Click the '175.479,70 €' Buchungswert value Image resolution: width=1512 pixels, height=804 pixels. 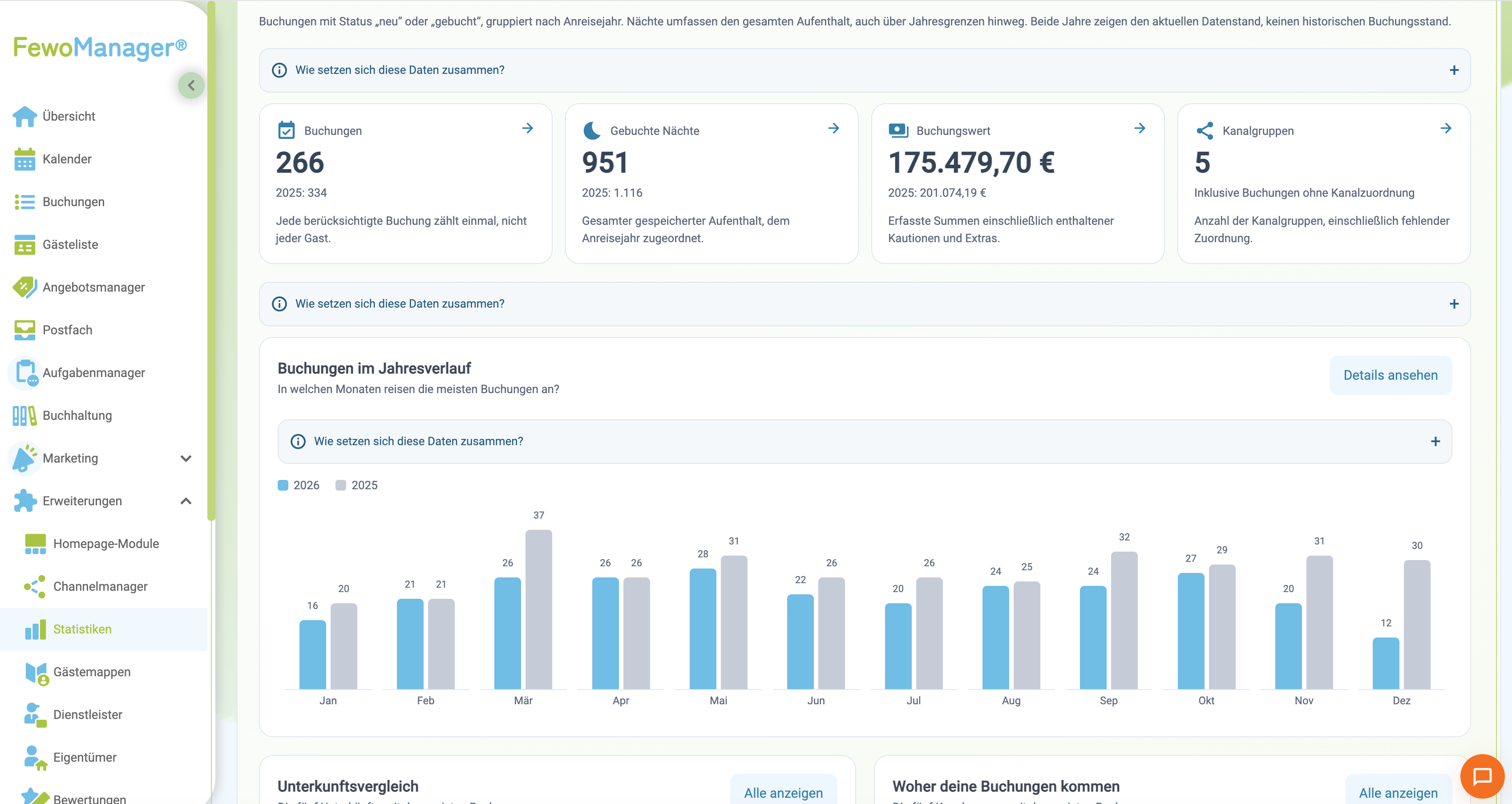tap(971, 162)
